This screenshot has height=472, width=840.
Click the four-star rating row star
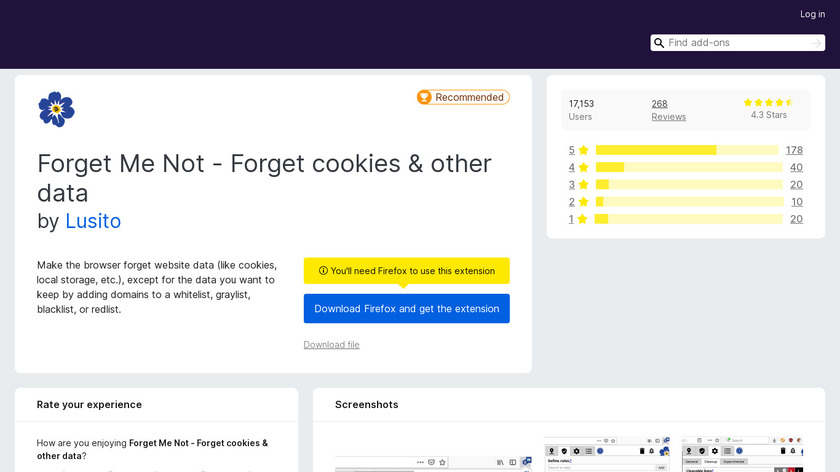tap(583, 167)
